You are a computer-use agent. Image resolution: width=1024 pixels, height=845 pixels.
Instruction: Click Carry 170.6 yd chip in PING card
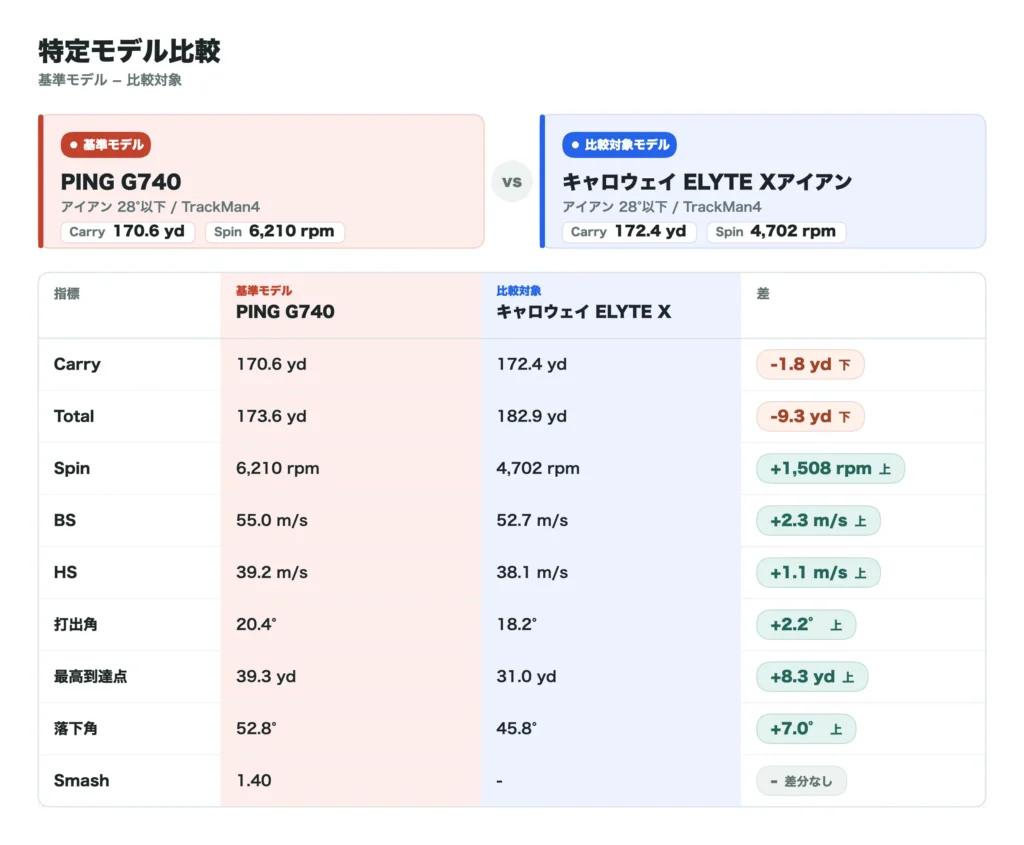[x=127, y=232]
